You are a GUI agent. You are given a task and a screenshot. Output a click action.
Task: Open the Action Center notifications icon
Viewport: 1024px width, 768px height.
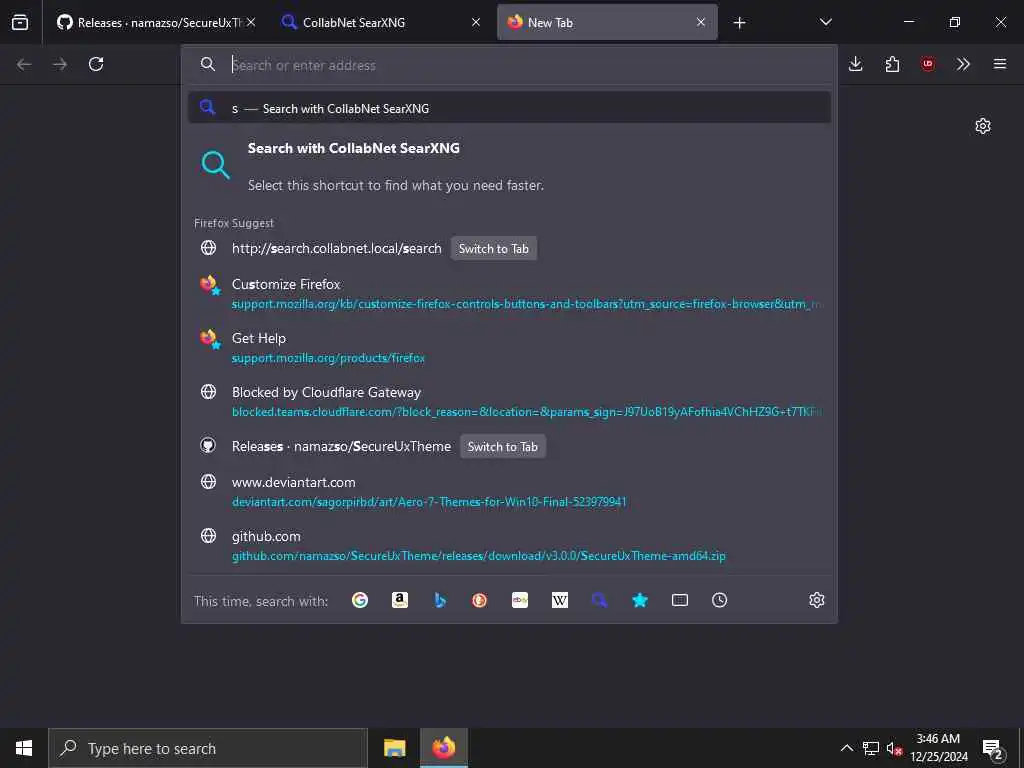(993, 749)
